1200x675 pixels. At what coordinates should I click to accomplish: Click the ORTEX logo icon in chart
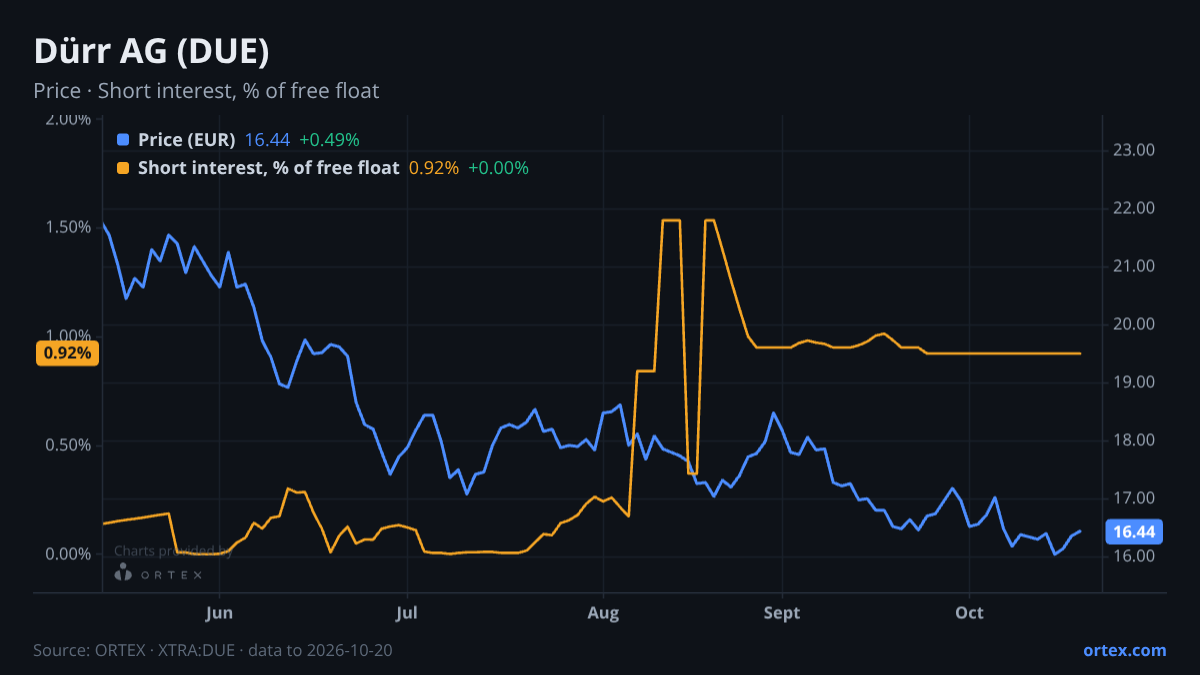tap(124, 573)
